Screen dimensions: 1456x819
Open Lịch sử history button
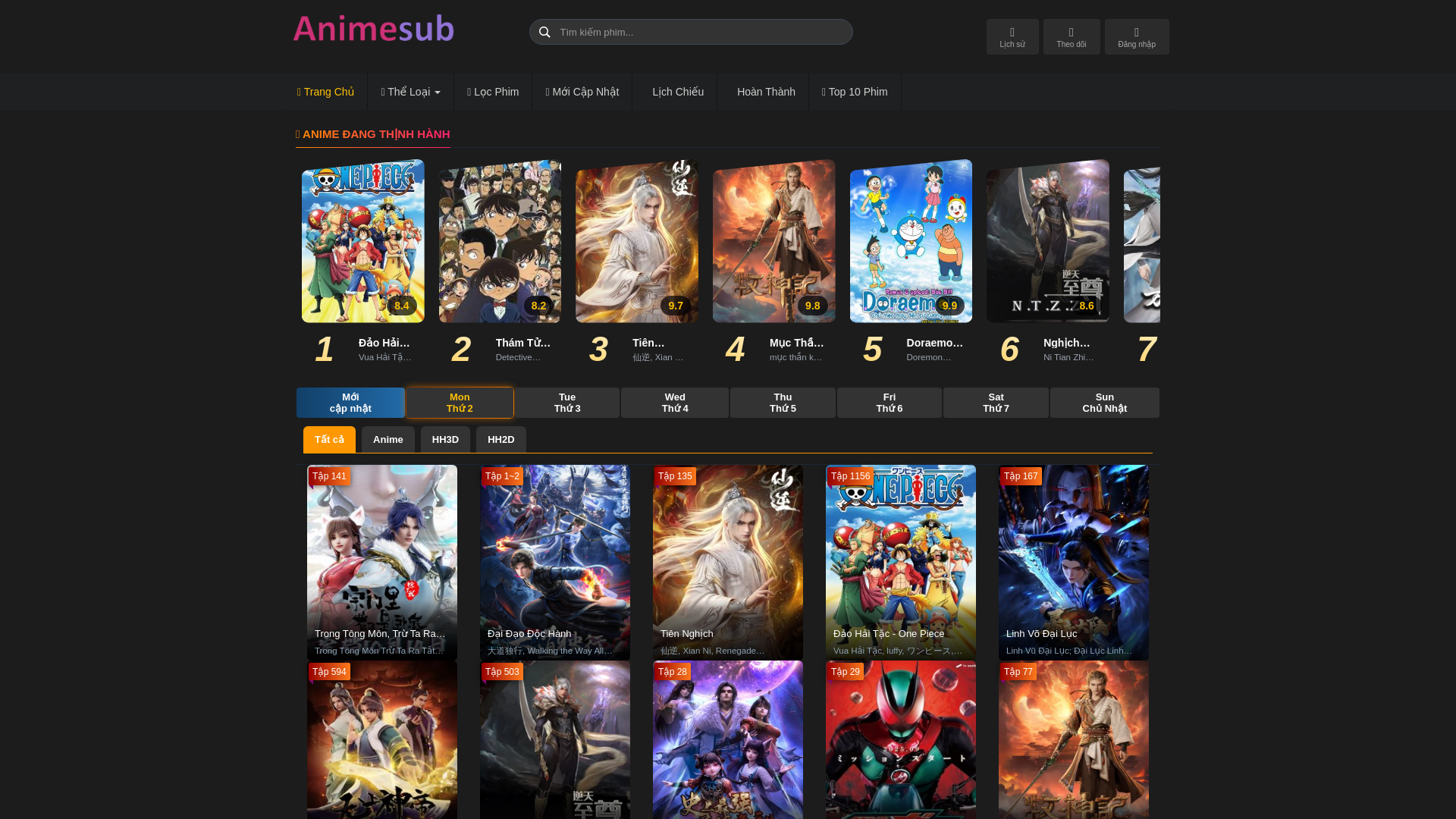tap(1012, 36)
